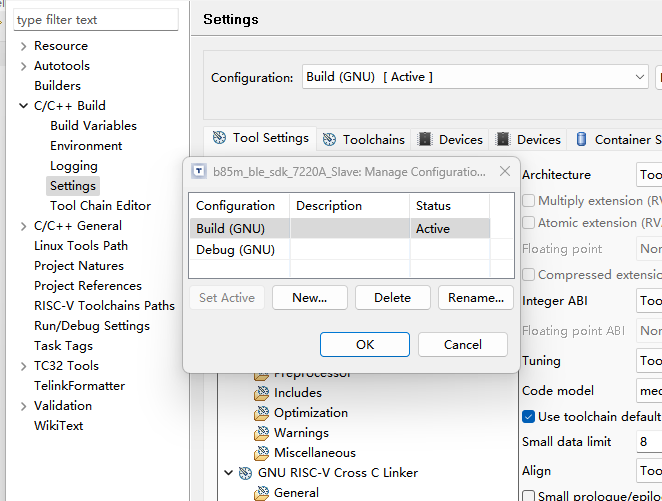The width and height of the screenshot is (662, 501).
Task: Expand the Autotools tree node
Action: coord(24,66)
